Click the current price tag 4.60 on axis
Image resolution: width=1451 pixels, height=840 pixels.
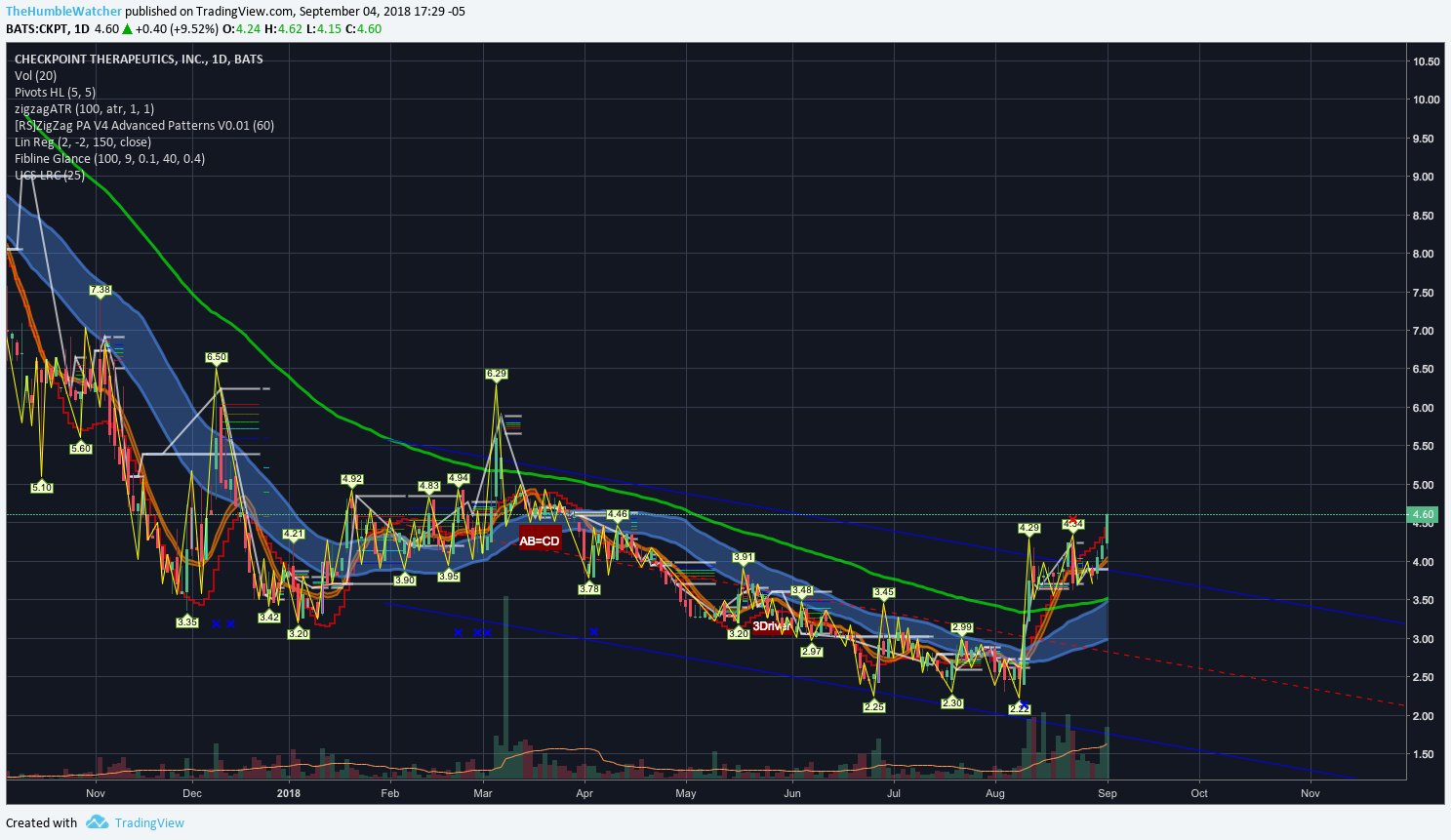pos(1423,514)
